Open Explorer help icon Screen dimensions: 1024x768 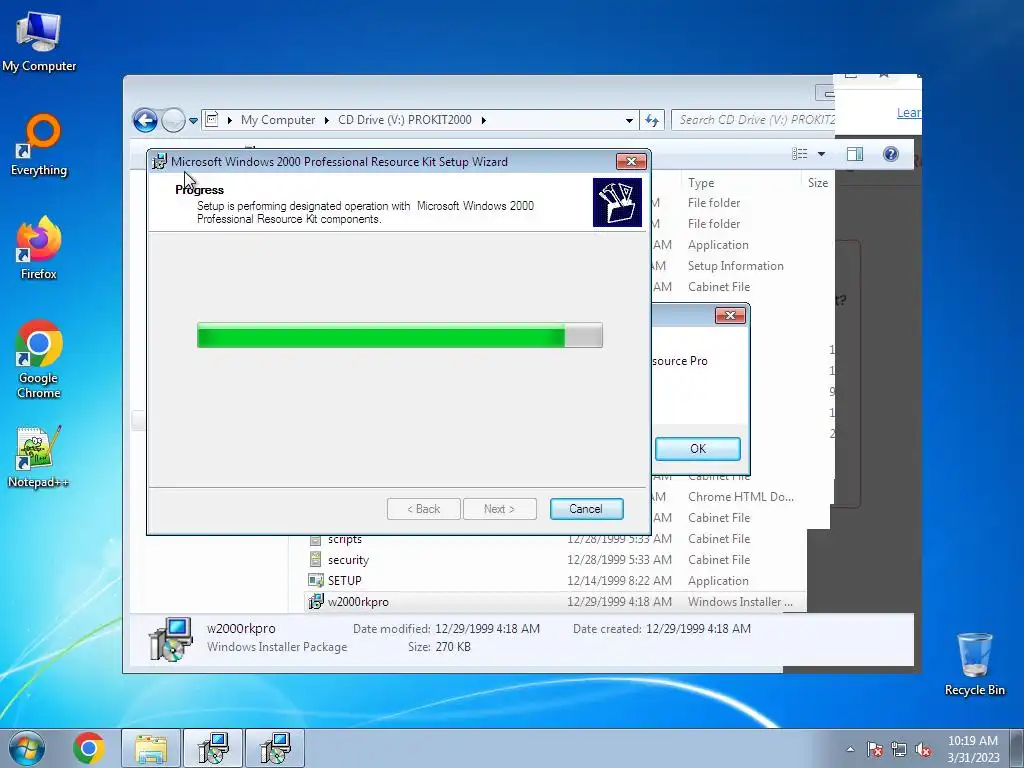click(890, 154)
